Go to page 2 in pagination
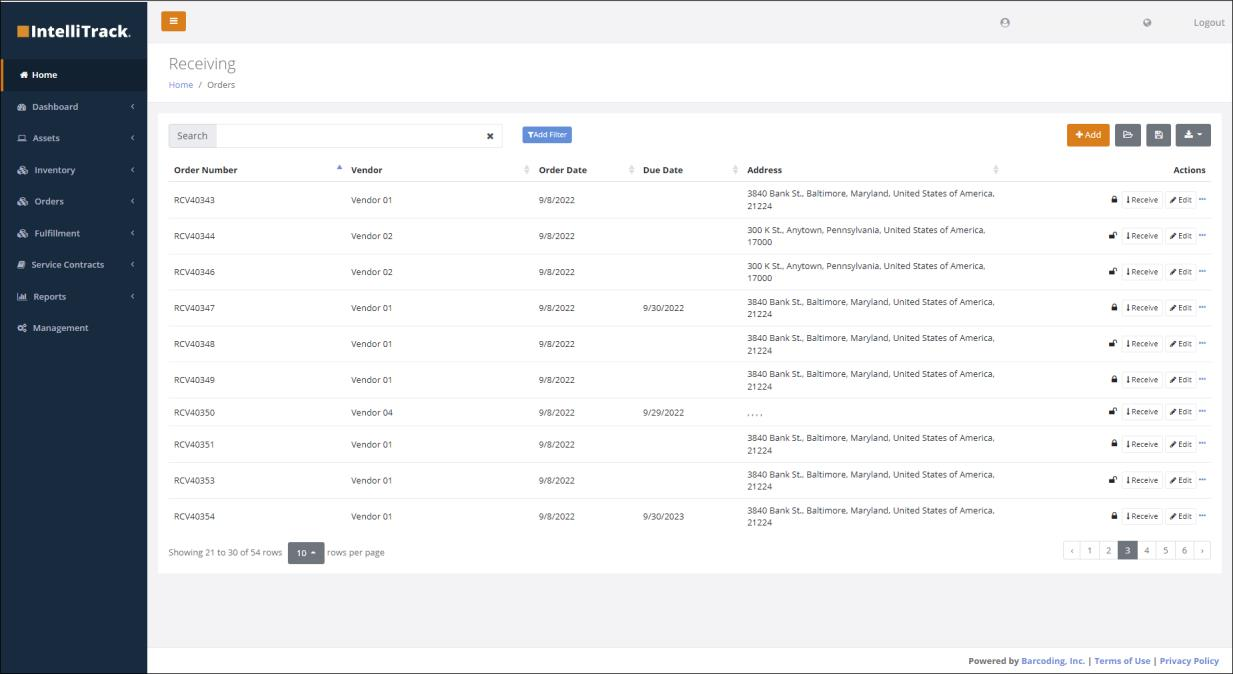The height and width of the screenshot is (674, 1233). [1108, 551]
